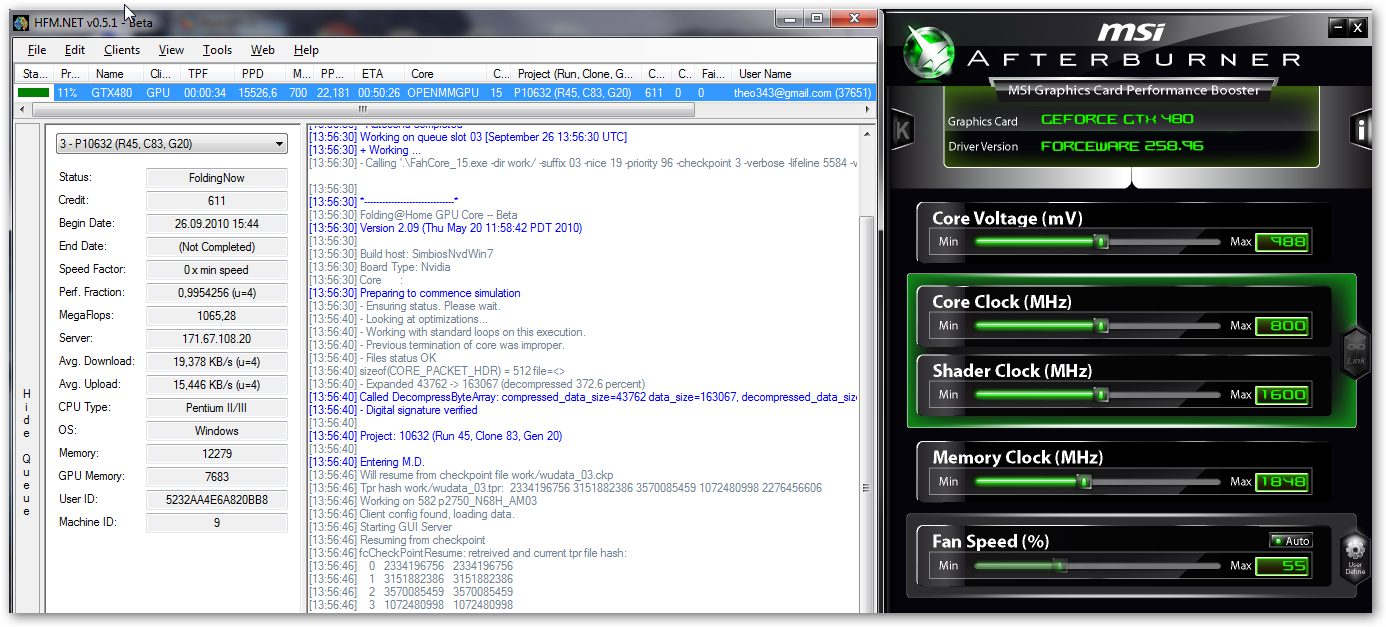Open the Tools menu in HFM.NET
Screen dimensions: 1386x627
[x=217, y=50]
